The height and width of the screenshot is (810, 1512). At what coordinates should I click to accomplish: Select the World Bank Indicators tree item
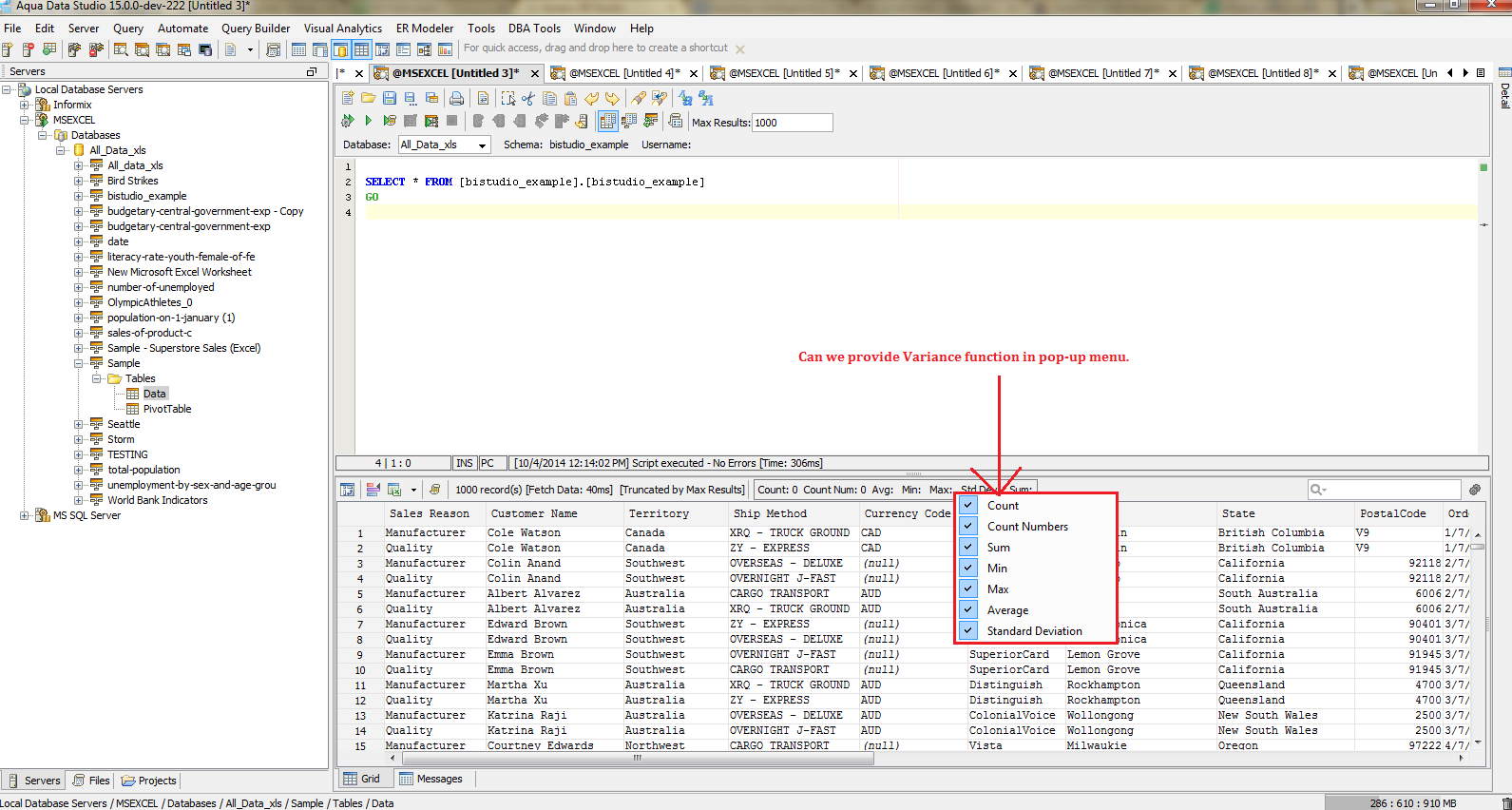[157, 500]
